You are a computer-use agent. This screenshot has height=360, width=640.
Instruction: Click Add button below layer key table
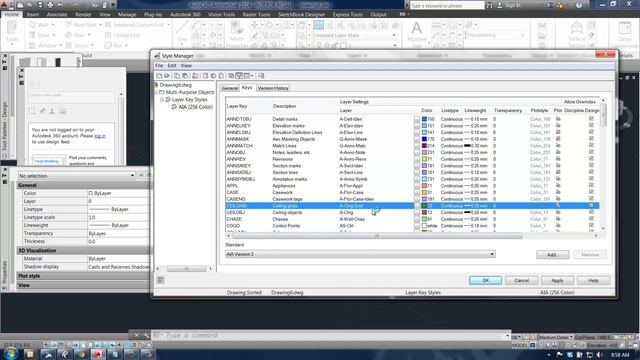[x=552, y=255]
